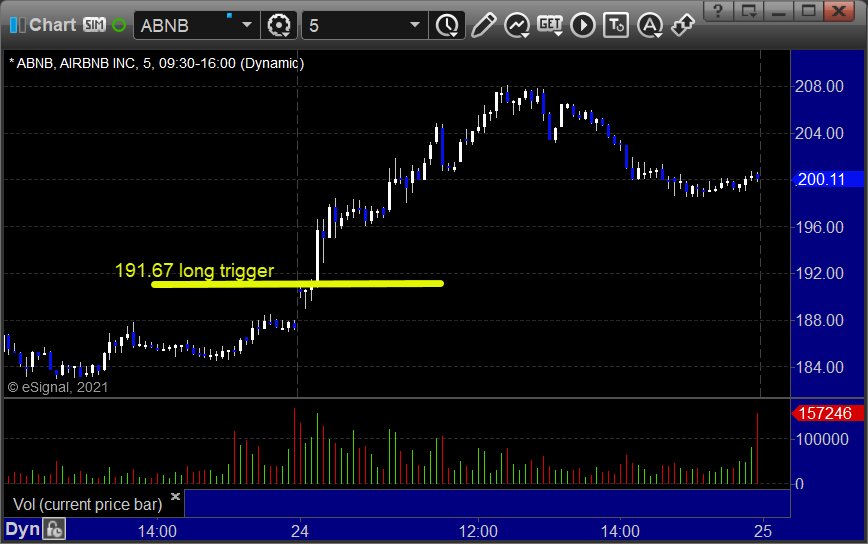Click the trade up-down arrows icon
This screenshot has height=544, width=868.
683,25
